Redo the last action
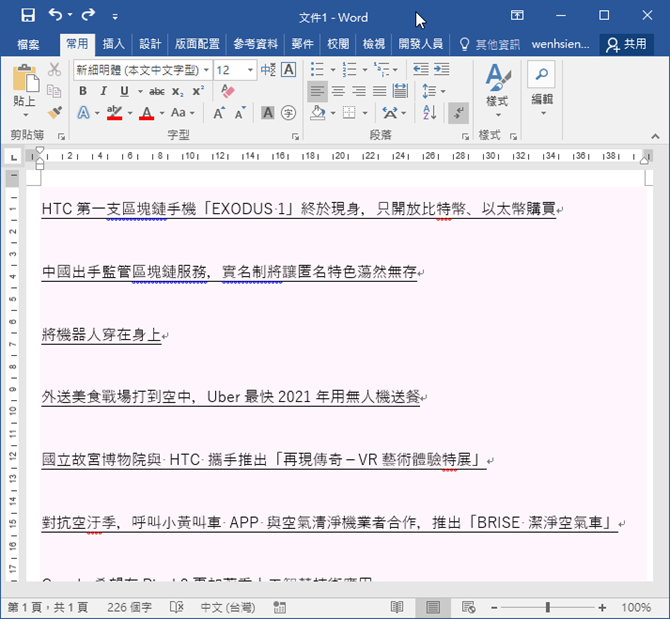This screenshot has width=670, height=619. point(88,15)
